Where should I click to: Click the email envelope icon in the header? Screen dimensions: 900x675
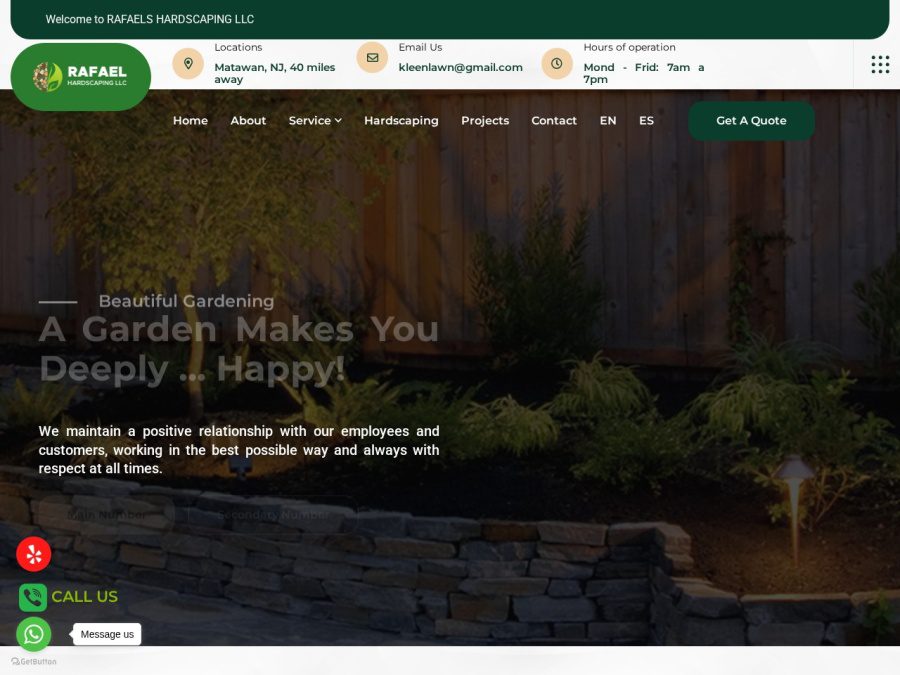(x=371, y=57)
